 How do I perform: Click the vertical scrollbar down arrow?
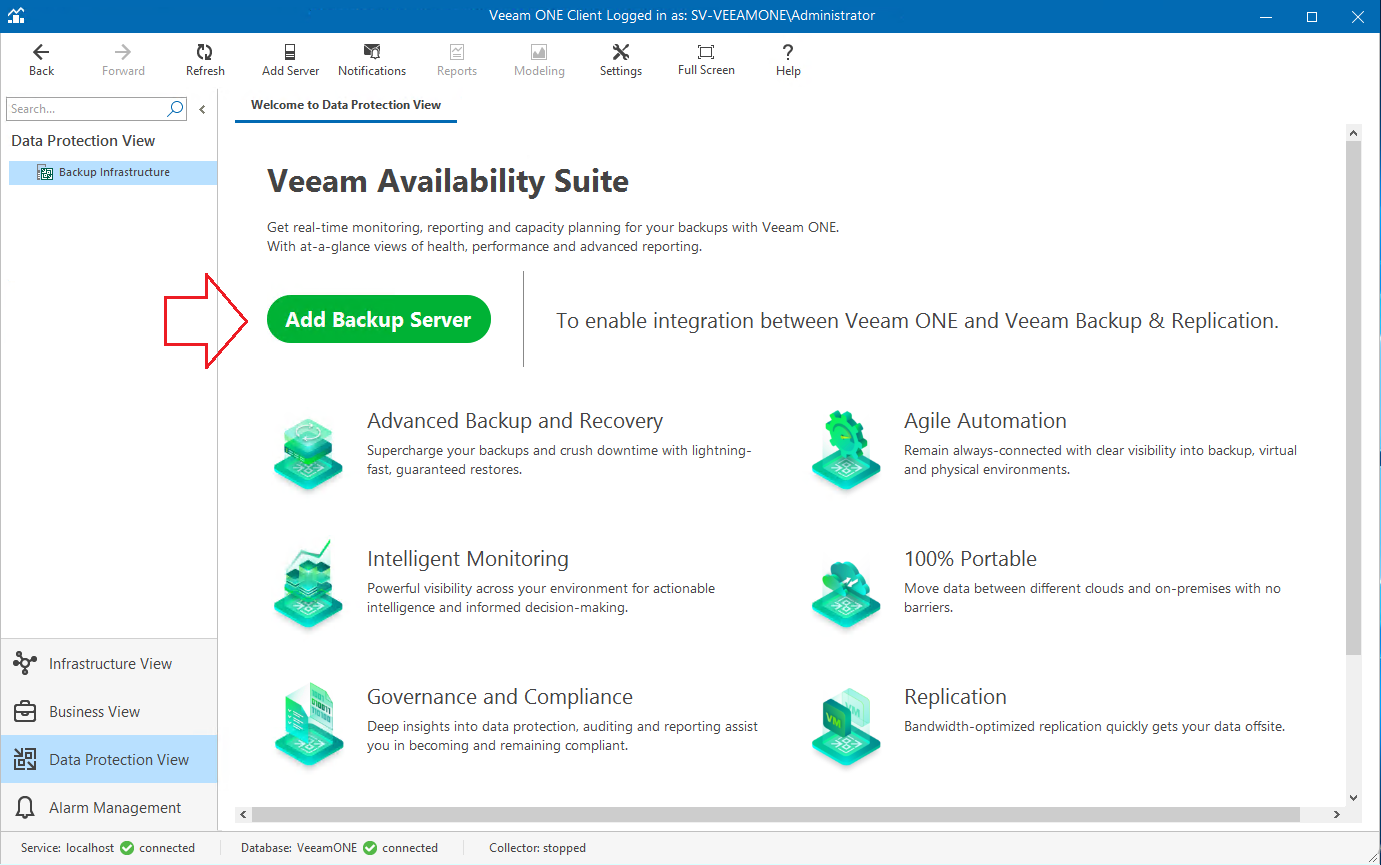[1353, 797]
